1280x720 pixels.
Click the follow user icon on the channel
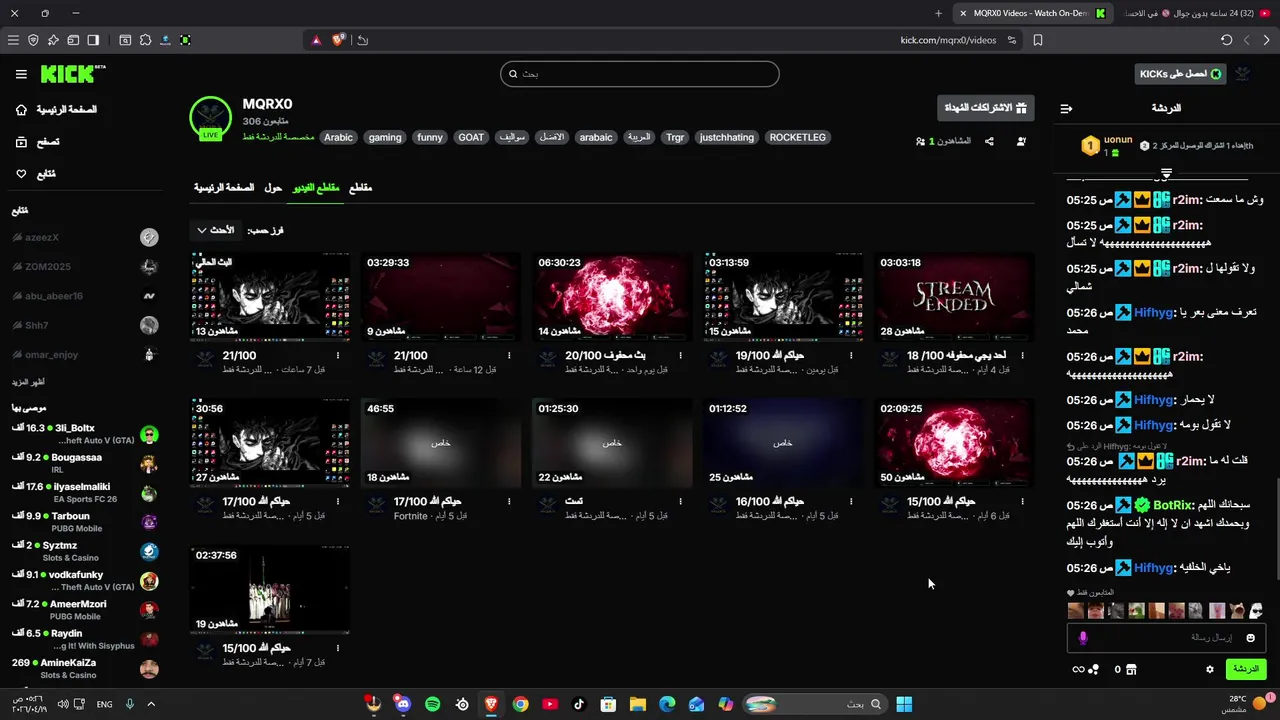click(x=1021, y=141)
